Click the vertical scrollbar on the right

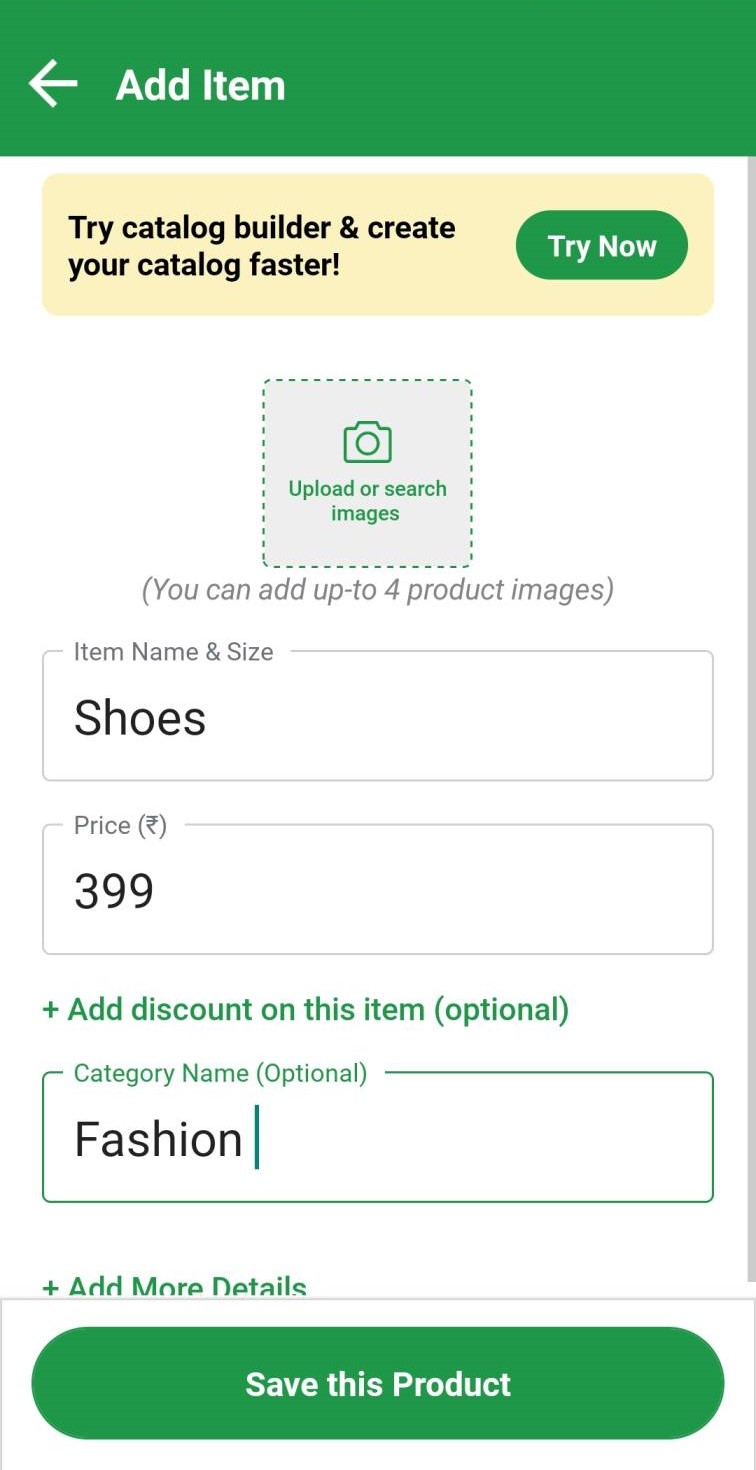click(x=750, y=700)
